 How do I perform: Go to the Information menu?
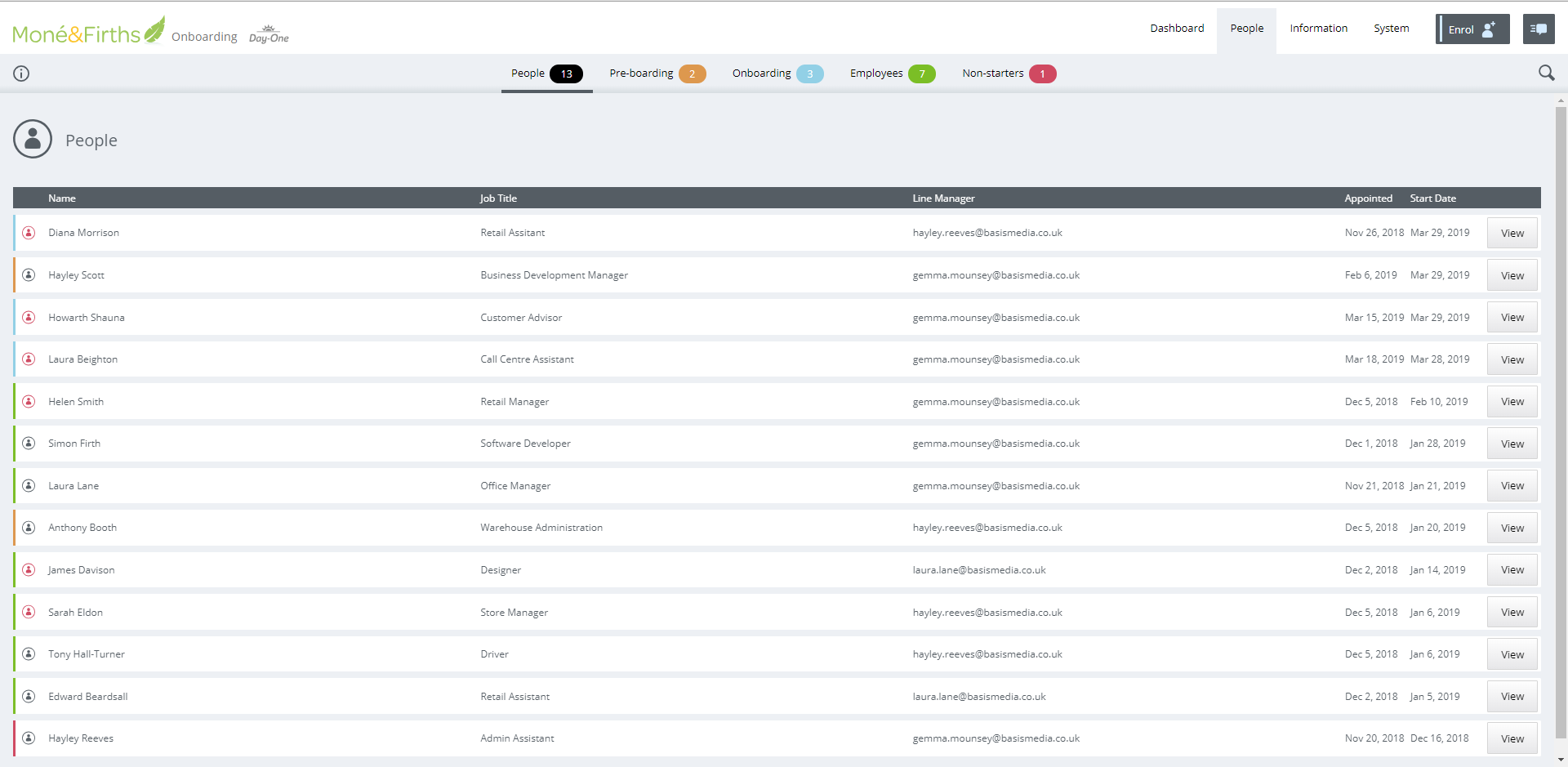[x=1318, y=29]
